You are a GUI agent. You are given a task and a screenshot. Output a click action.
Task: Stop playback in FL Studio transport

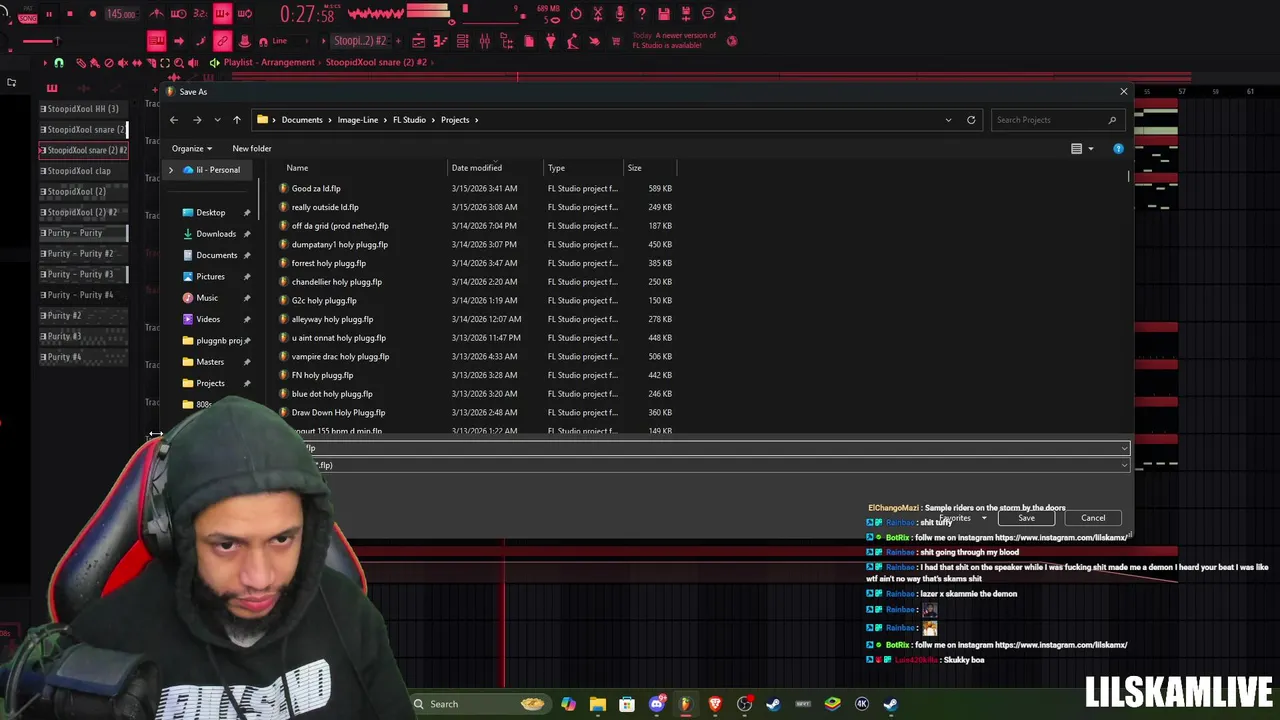70,14
